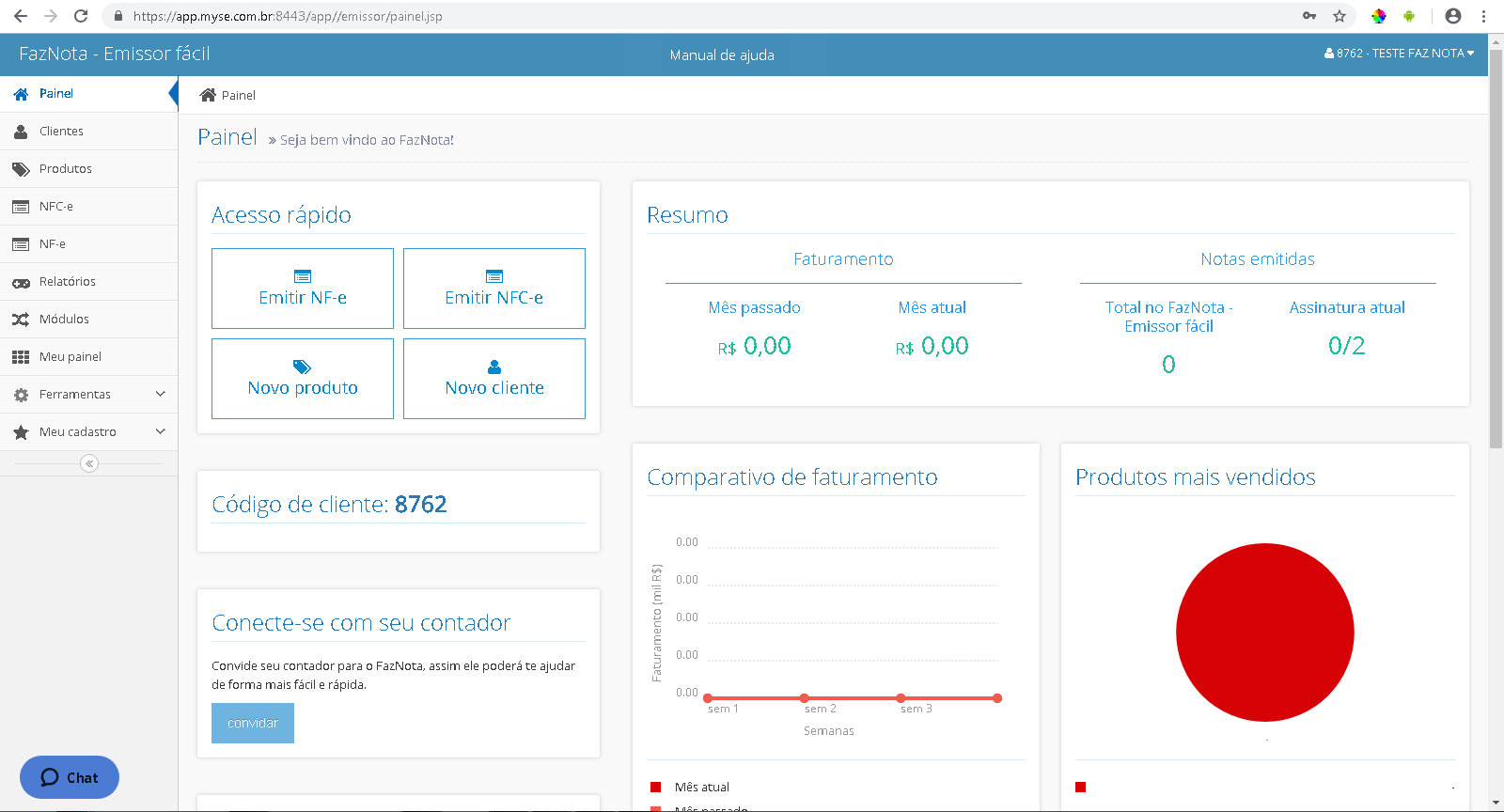Click Novo cliente button

[x=494, y=379]
